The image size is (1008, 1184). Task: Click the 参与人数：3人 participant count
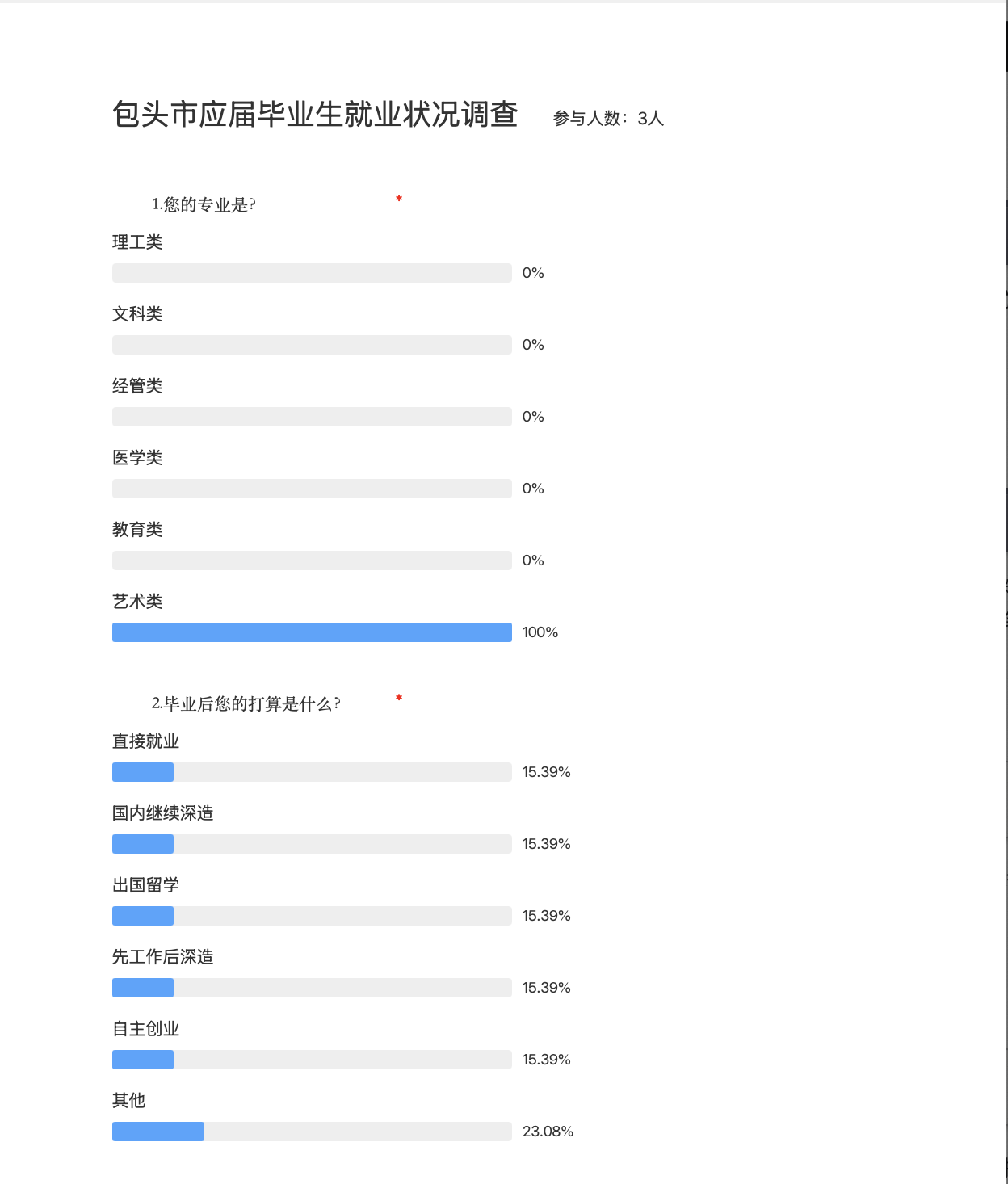[608, 119]
